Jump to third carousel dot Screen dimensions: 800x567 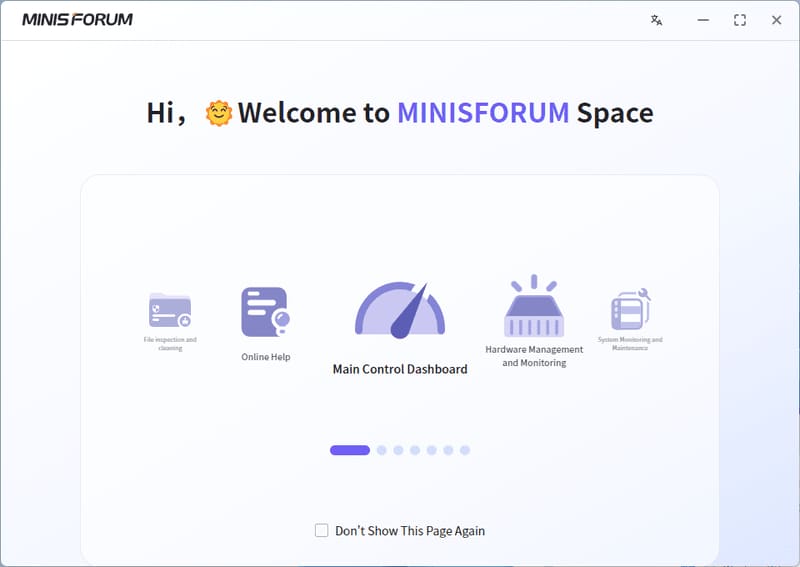[x=398, y=450]
